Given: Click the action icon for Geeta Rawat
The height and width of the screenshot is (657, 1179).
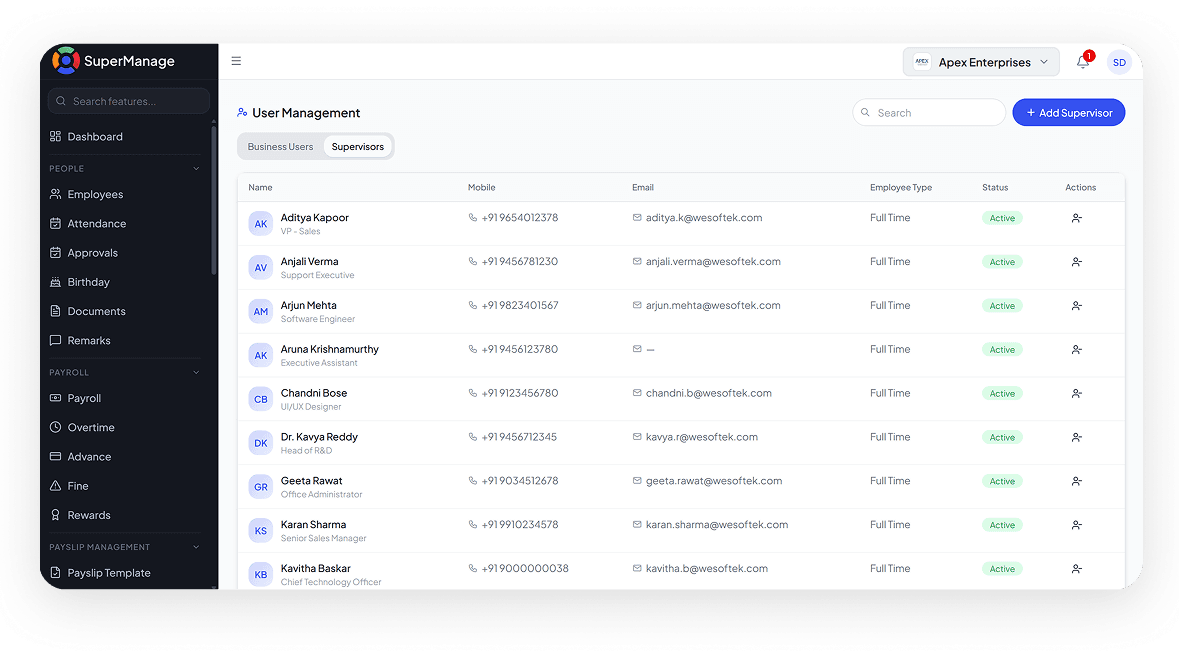Looking at the screenshot, I should [1077, 481].
